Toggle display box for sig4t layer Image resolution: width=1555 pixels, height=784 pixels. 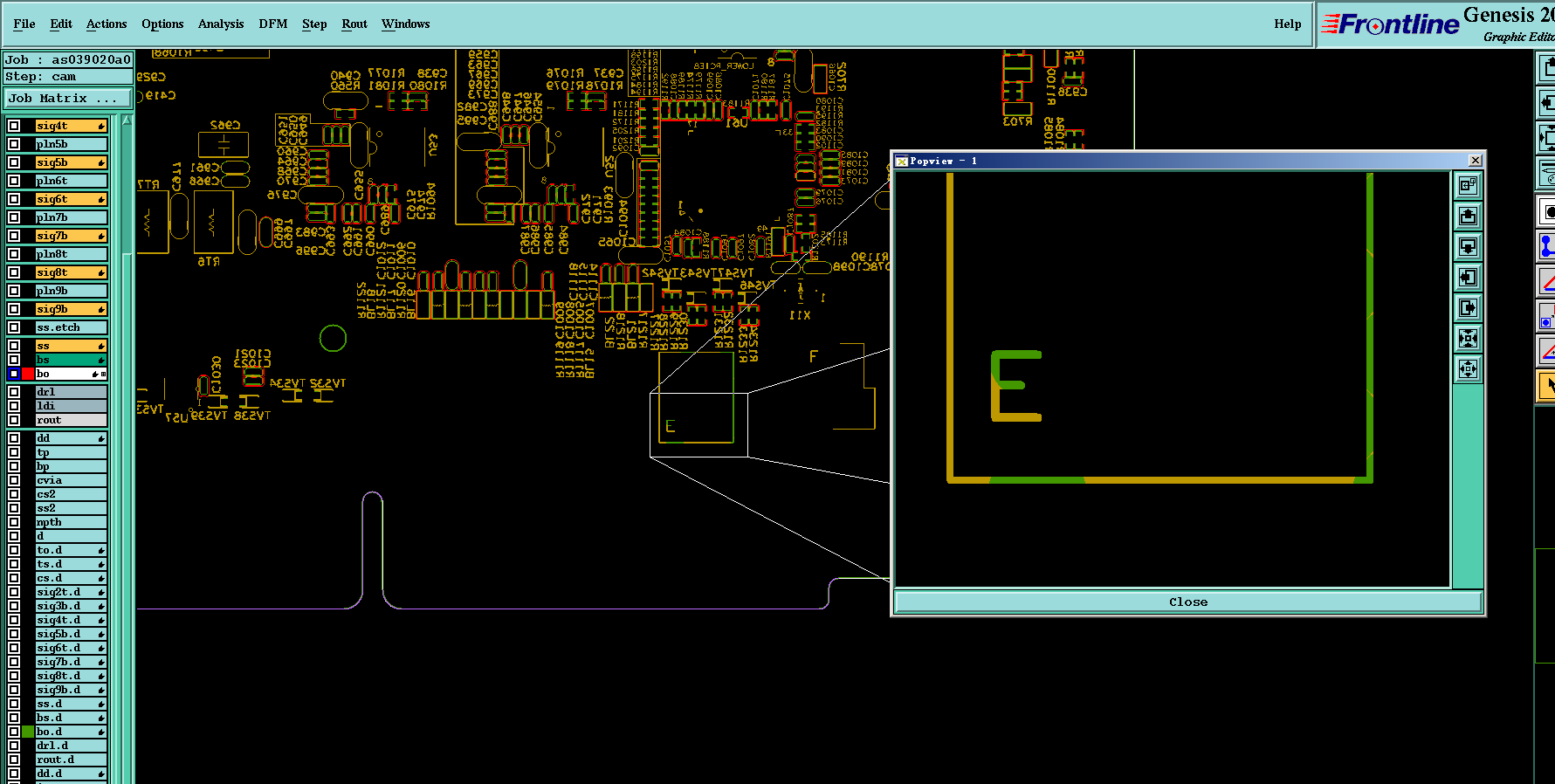point(14,126)
